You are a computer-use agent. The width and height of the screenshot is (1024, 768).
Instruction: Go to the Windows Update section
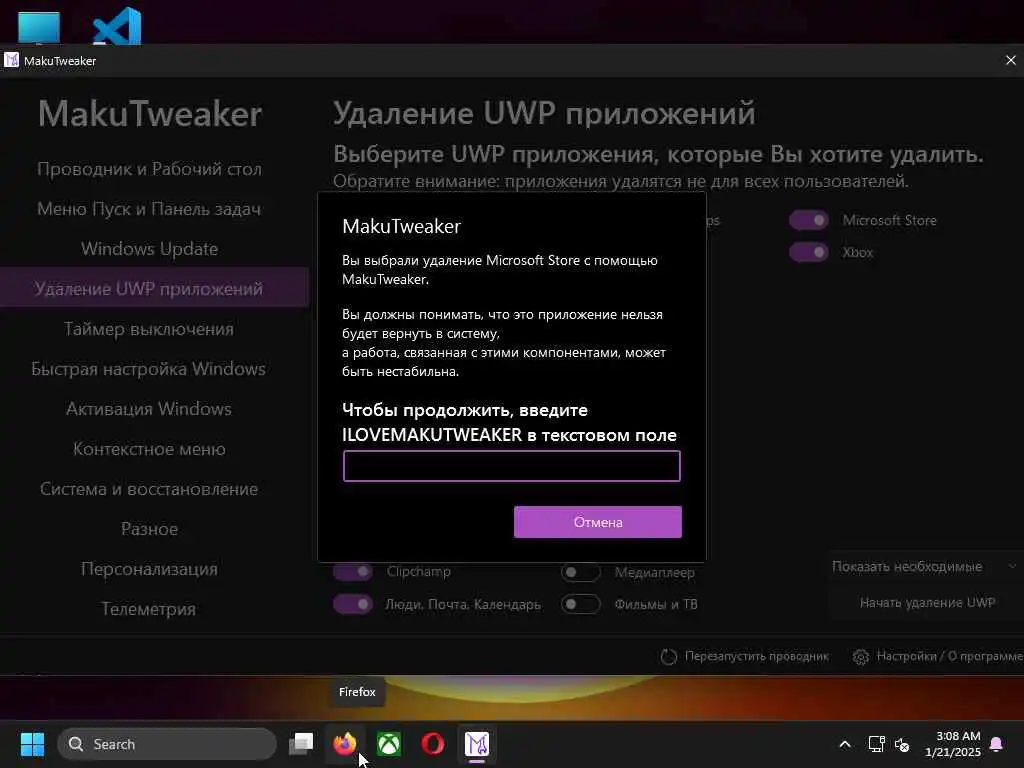pyautogui.click(x=150, y=249)
